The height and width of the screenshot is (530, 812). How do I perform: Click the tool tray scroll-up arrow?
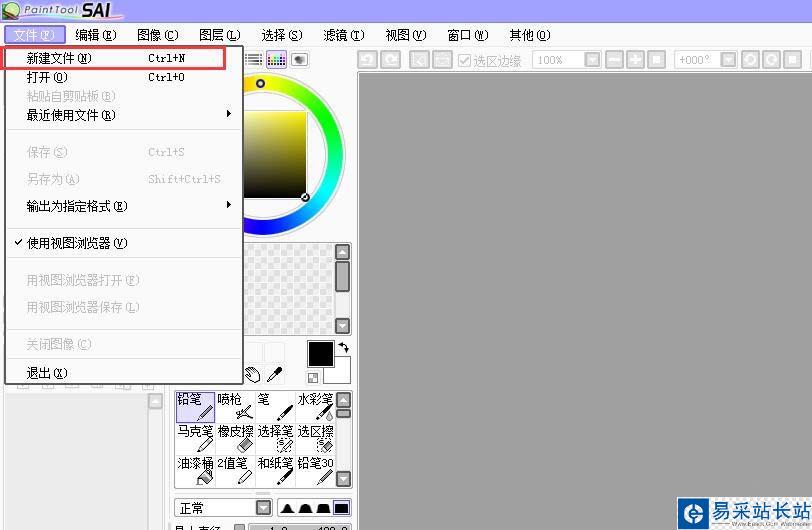pyautogui.click(x=343, y=399)
